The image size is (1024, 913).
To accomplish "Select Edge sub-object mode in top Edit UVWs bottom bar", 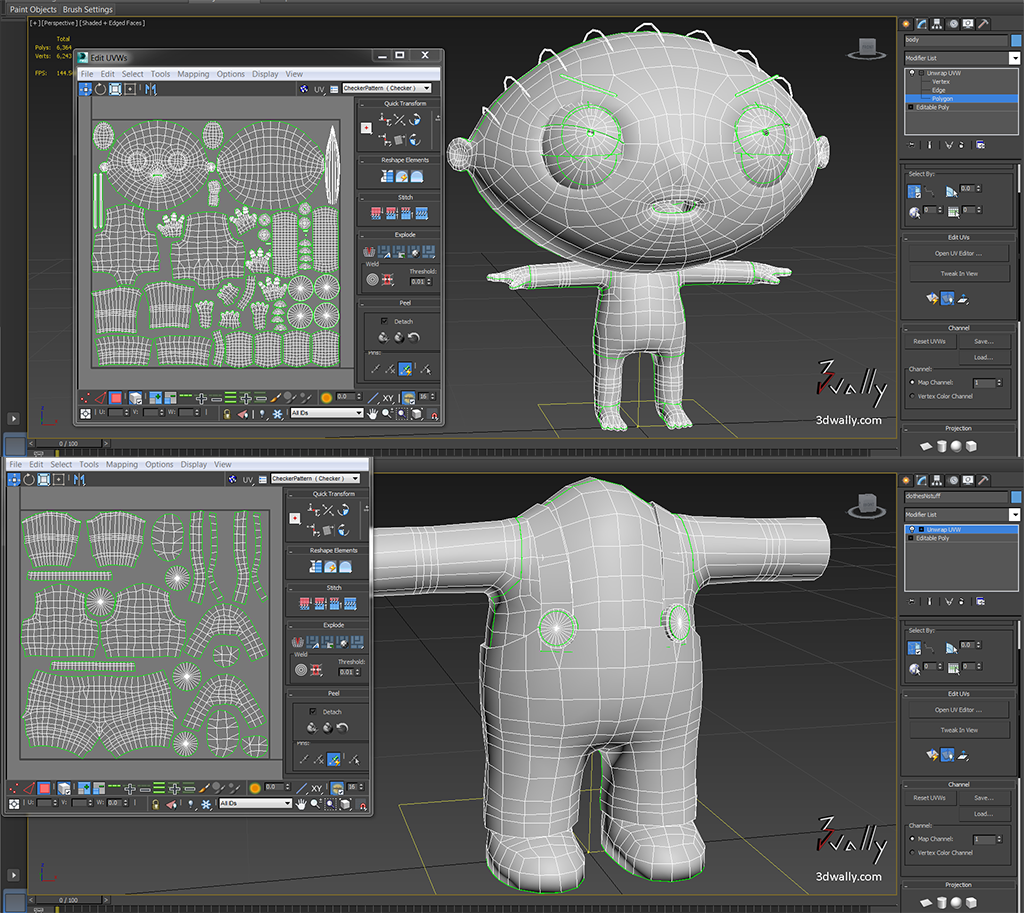I will click(x=101, y=397).
